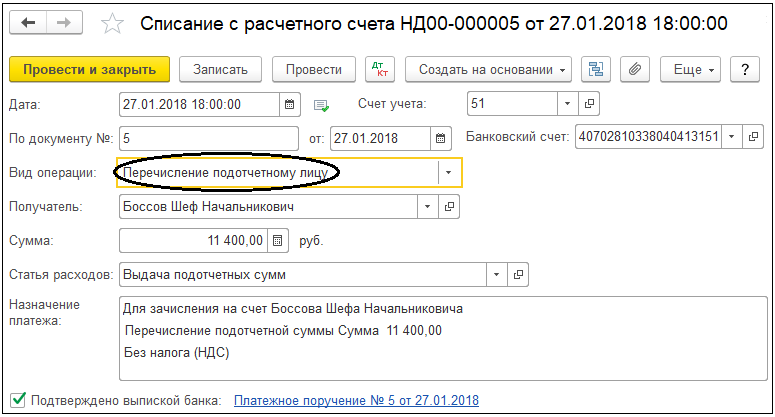Add document to favorites with star
The image size is (775, 417).
[x=112, y=24]
